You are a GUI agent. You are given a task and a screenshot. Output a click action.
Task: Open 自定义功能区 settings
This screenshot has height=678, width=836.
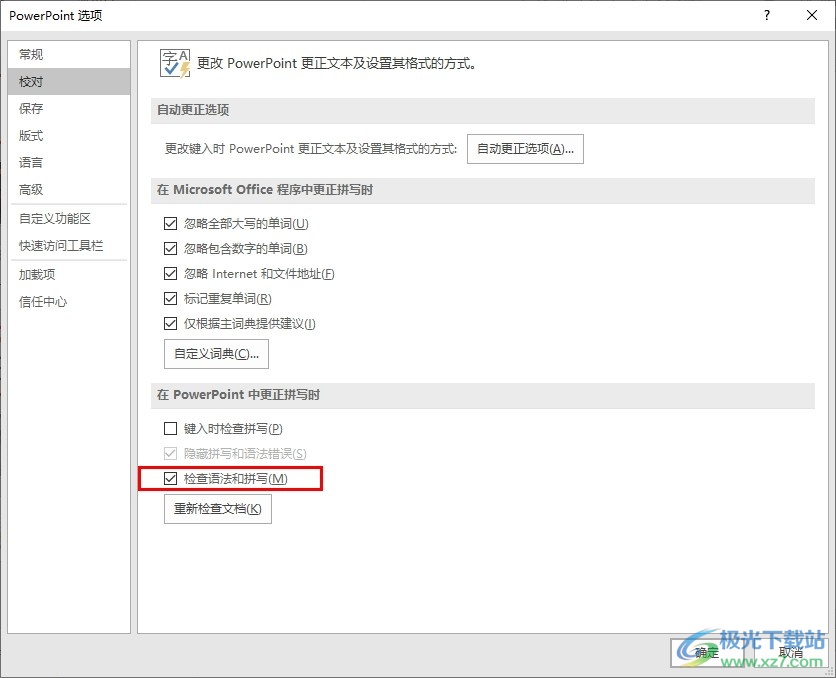click(x=69, y=219)
